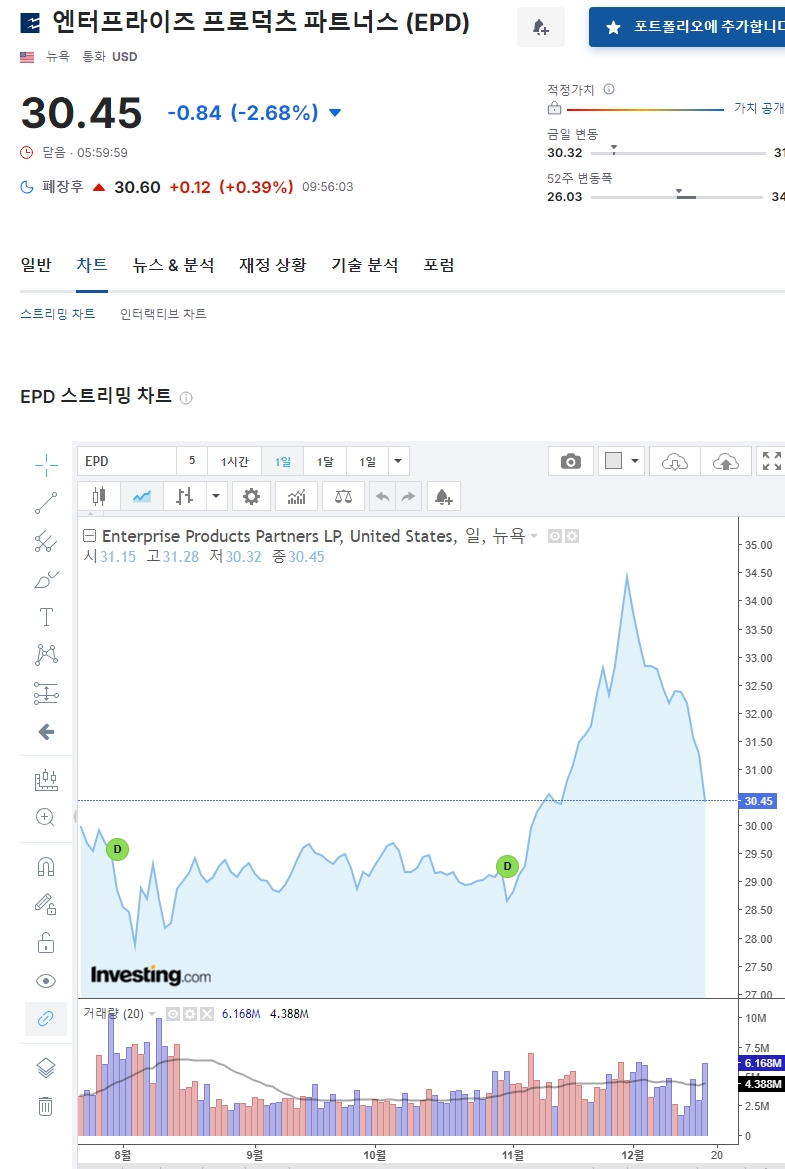Collapse the Enterprise Products Partners legend
The width and height of the screenshot is (785, 1169).
(x=89, y=535)
